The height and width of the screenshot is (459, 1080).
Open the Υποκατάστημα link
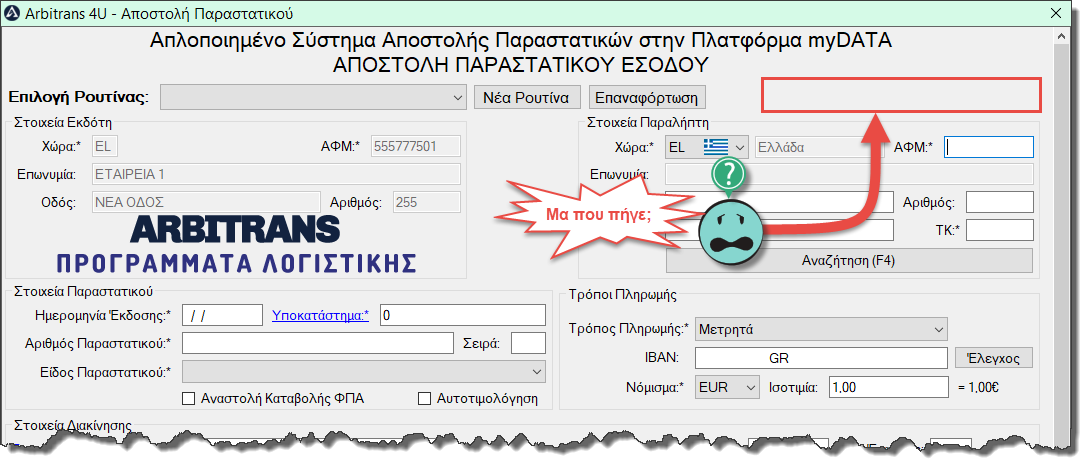321,315
